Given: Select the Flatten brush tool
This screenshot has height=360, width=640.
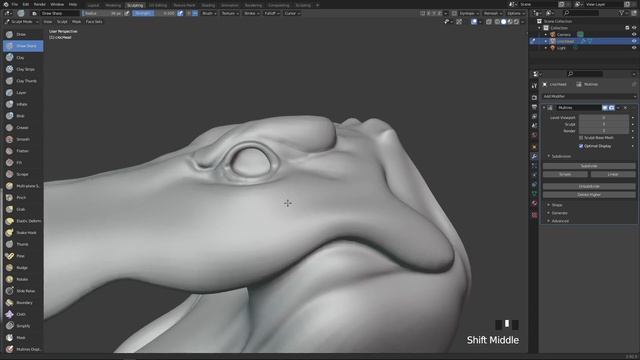Looking at the screenshot, I should click(23, 151).
